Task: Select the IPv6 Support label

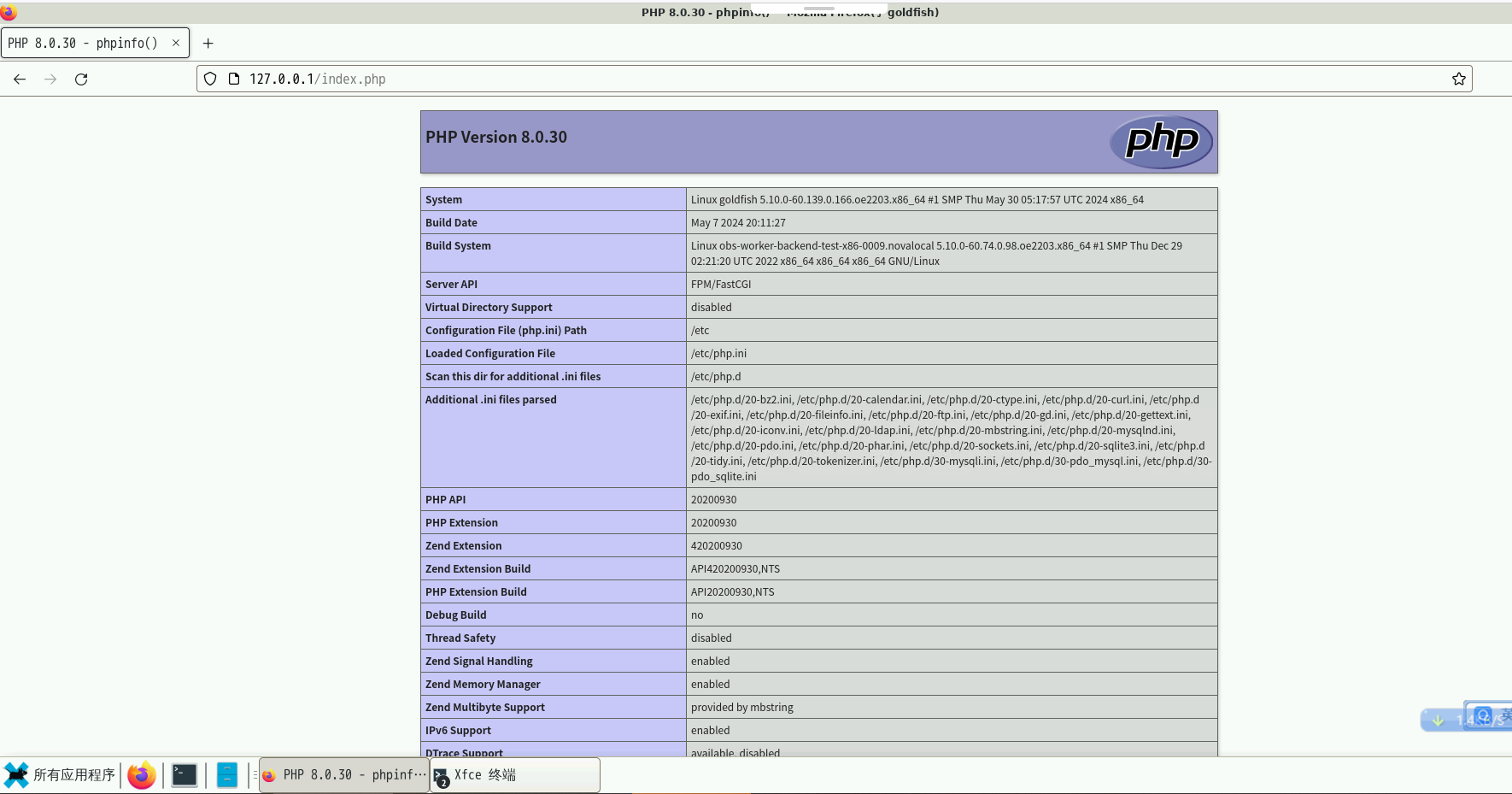Action: [x=458, y=731]
